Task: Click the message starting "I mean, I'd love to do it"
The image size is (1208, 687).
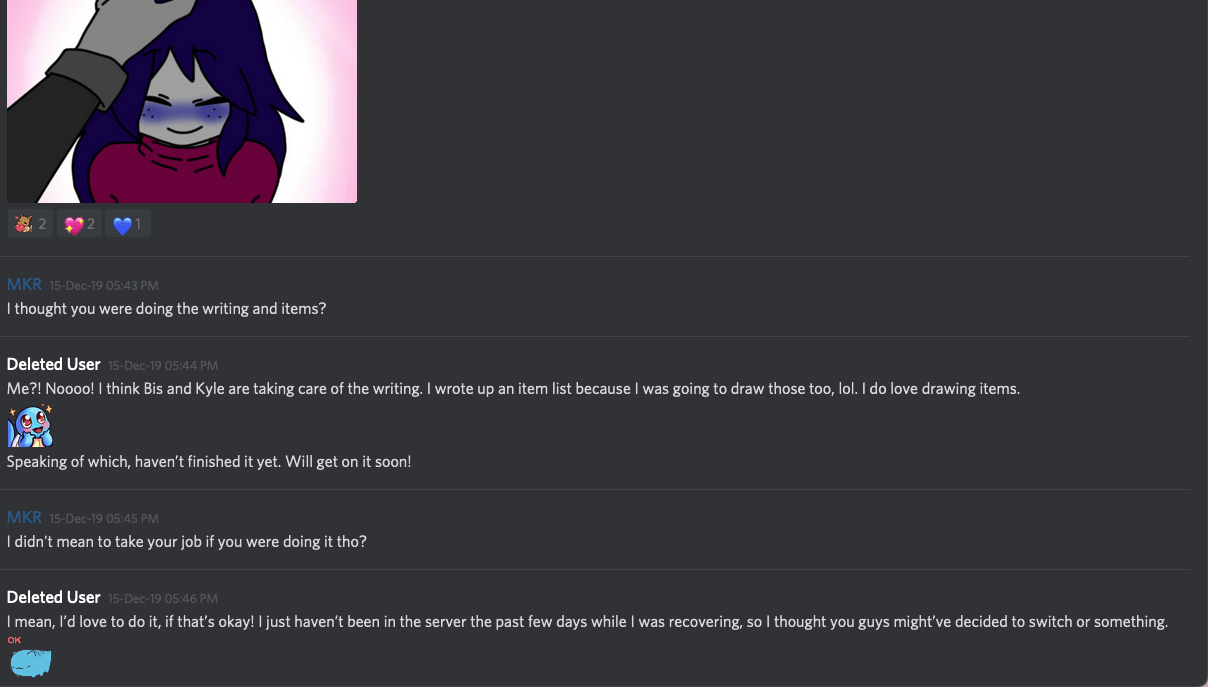Action: [587, 622]
